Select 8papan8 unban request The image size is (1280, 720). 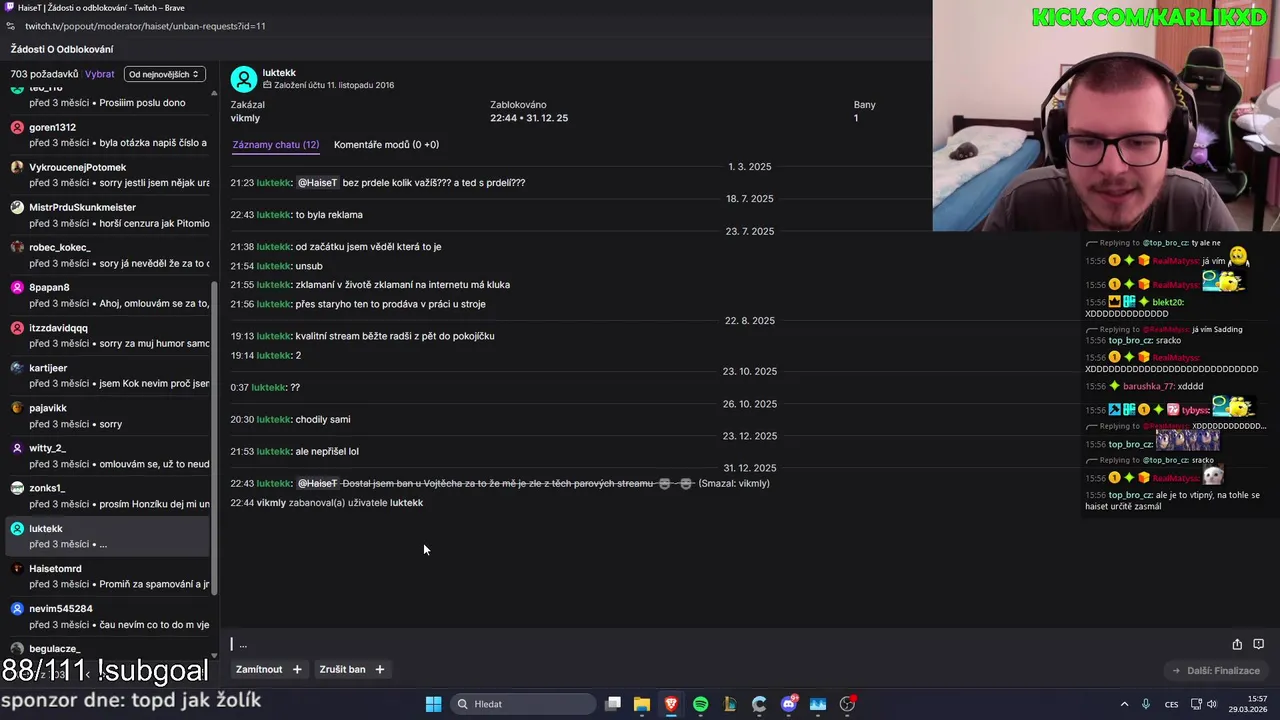[x=108, y=295]
